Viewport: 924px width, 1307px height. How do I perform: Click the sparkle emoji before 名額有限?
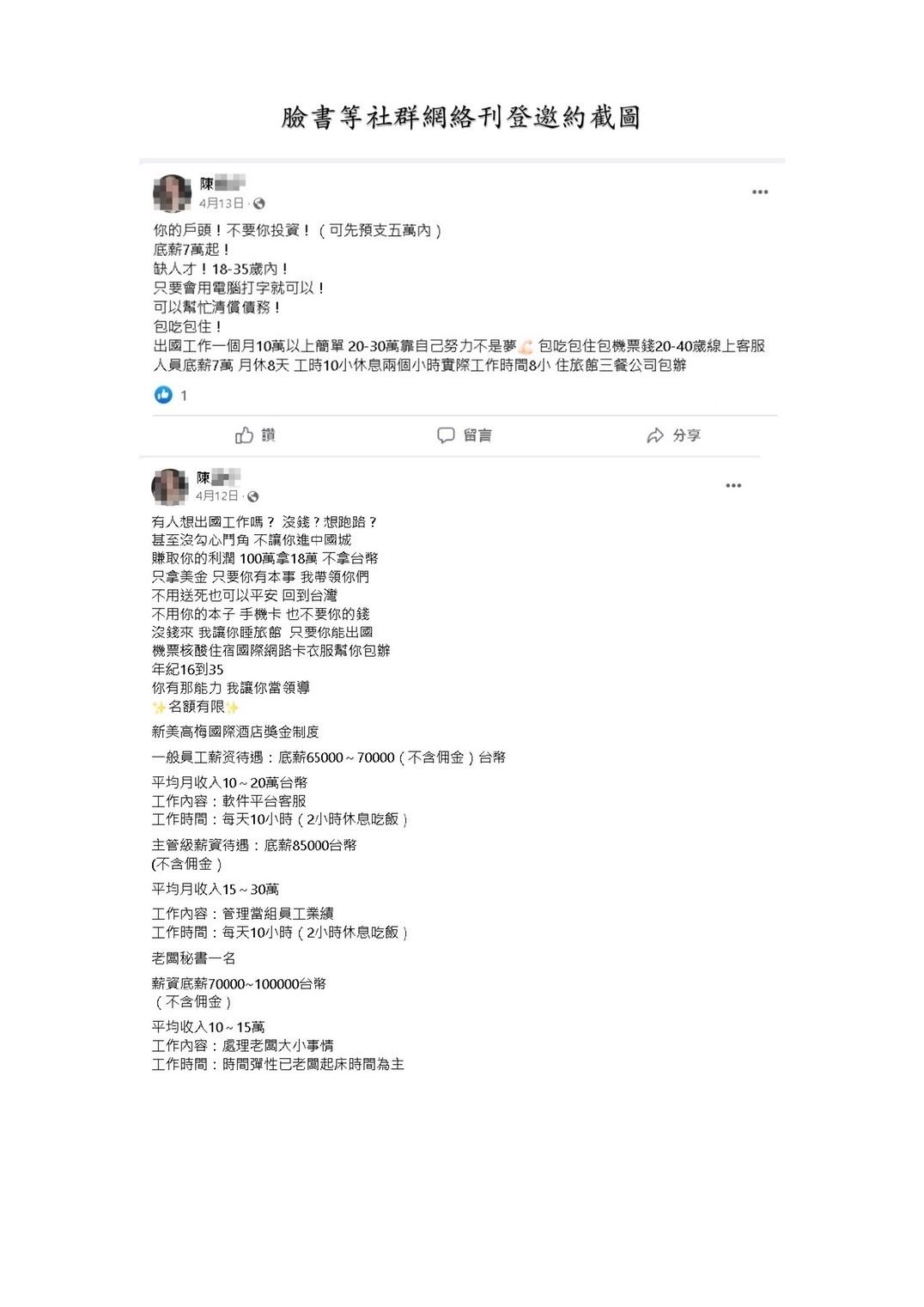(x=159, y=708)
